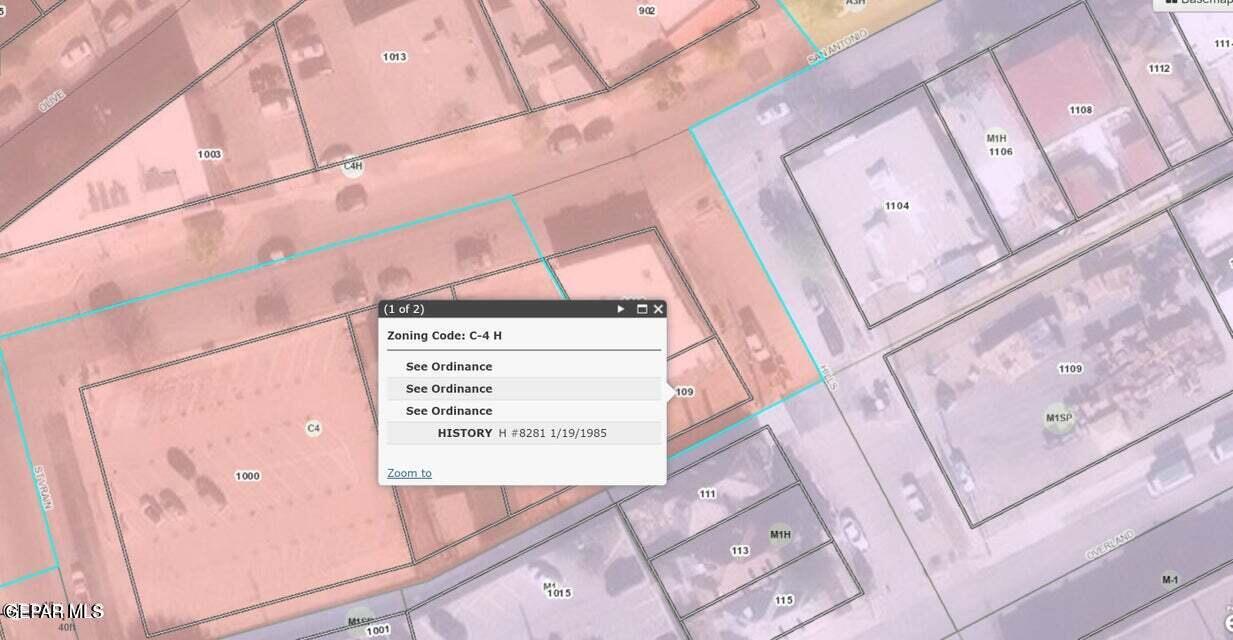This screenshot has height=640, width=1233.
Task: Click the '(1 of 2)' popup counter
Action: [404, 309]
